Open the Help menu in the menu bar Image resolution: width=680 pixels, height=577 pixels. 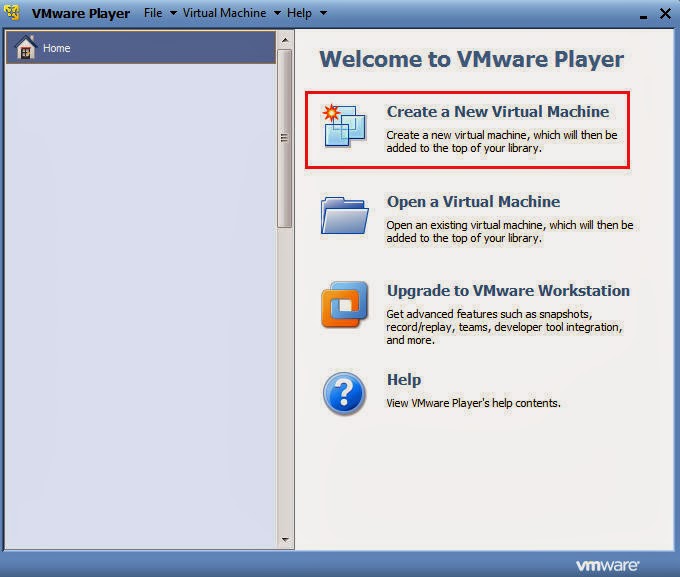[x=299, y=13]
